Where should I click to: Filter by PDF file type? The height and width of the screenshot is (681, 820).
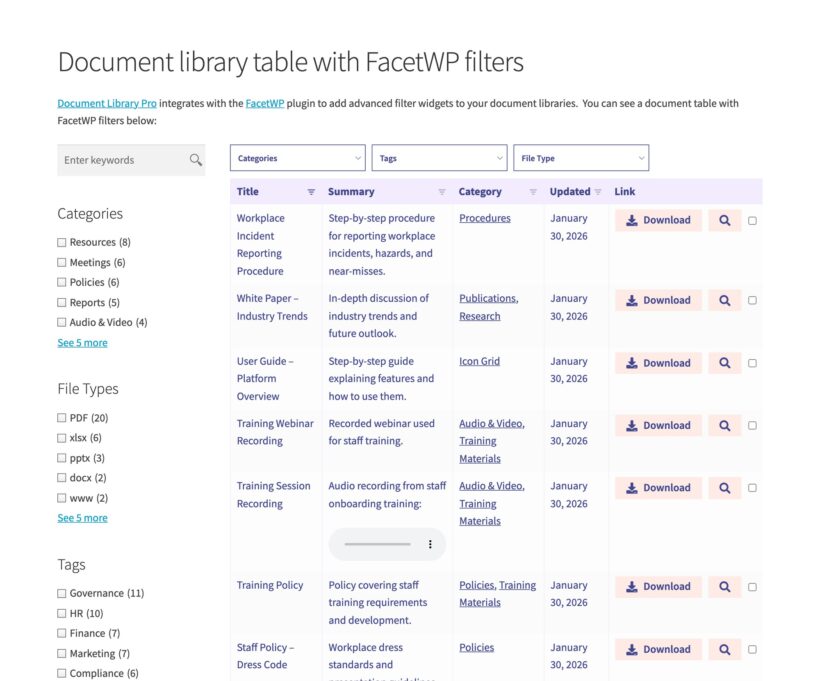coord(62,417)
